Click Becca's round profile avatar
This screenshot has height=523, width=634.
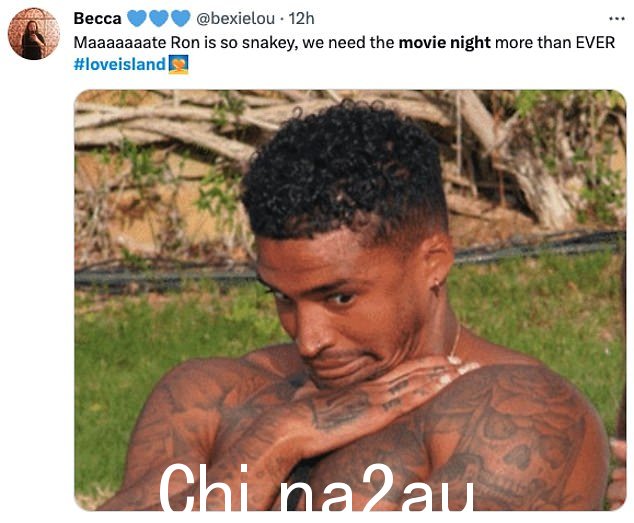pos(34,34)
